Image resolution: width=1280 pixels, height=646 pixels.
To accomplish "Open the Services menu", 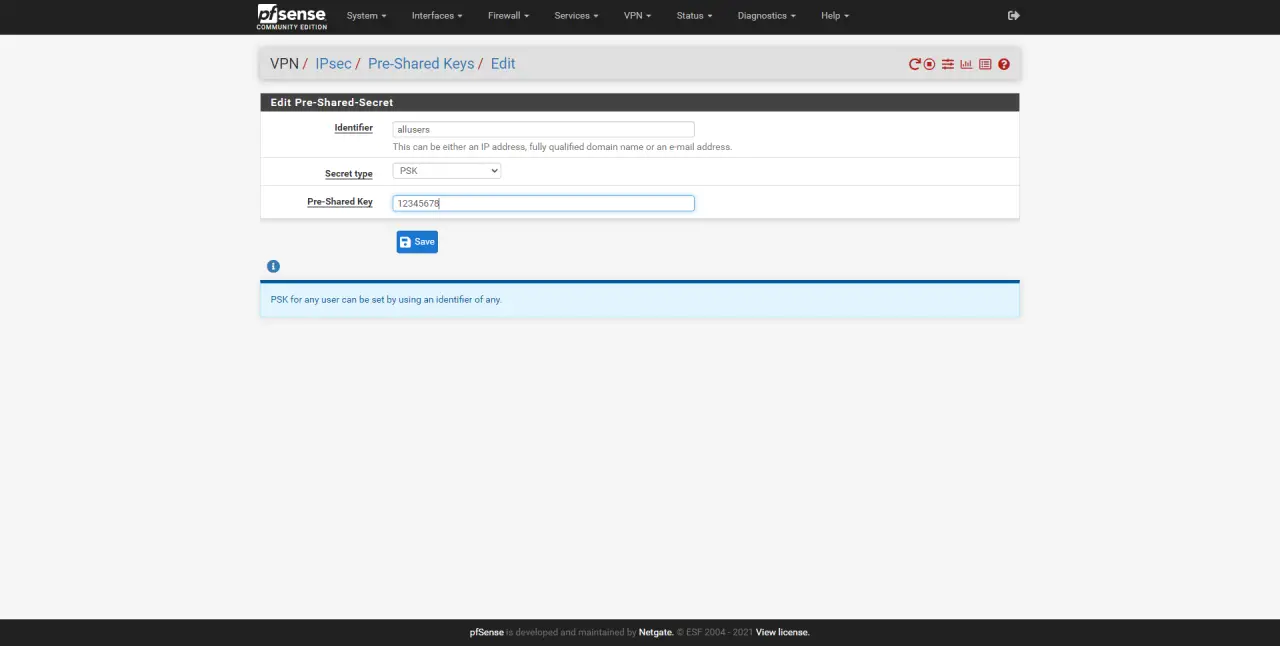I will pos(576,16).
